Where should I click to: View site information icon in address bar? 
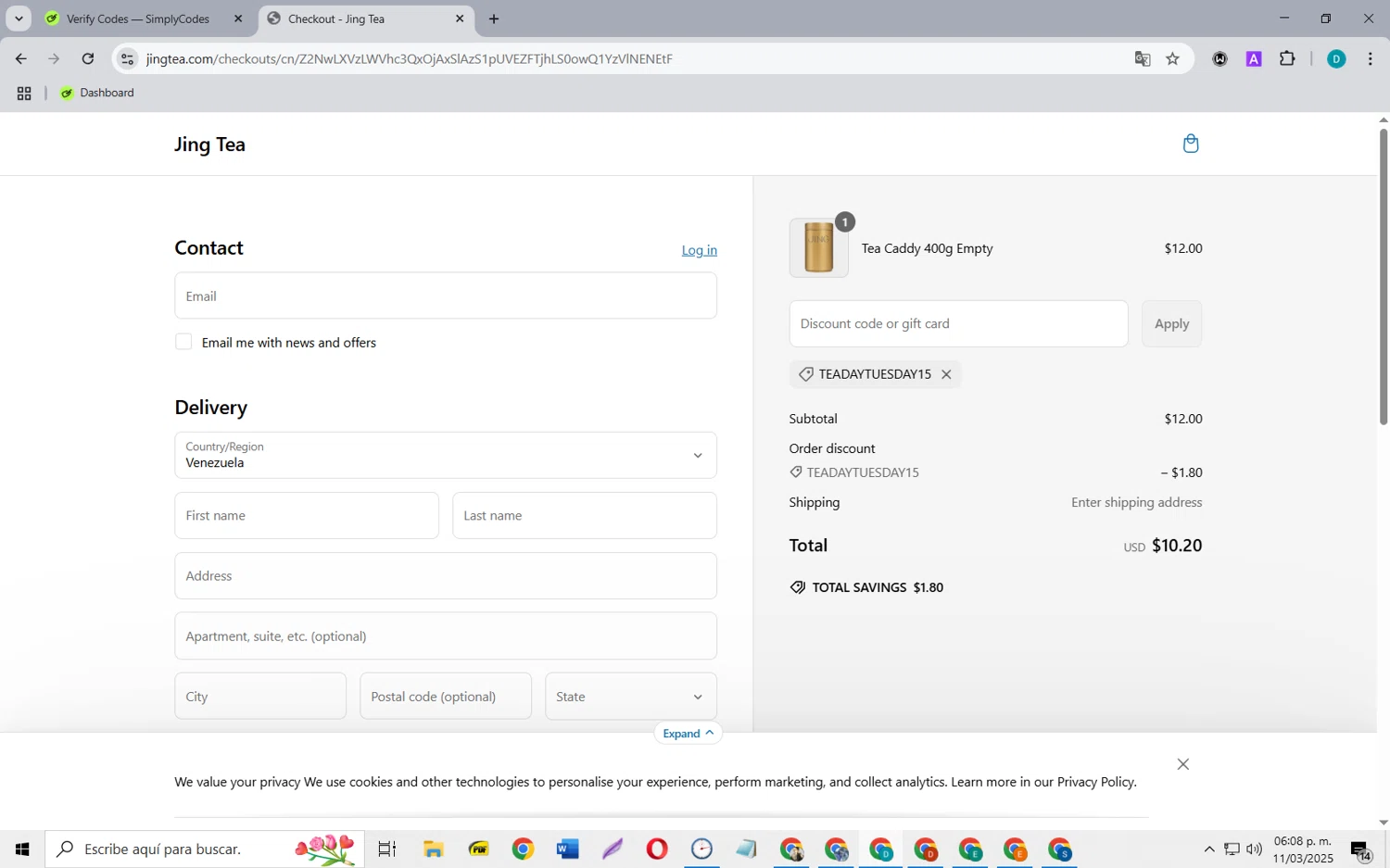[128, 58]
